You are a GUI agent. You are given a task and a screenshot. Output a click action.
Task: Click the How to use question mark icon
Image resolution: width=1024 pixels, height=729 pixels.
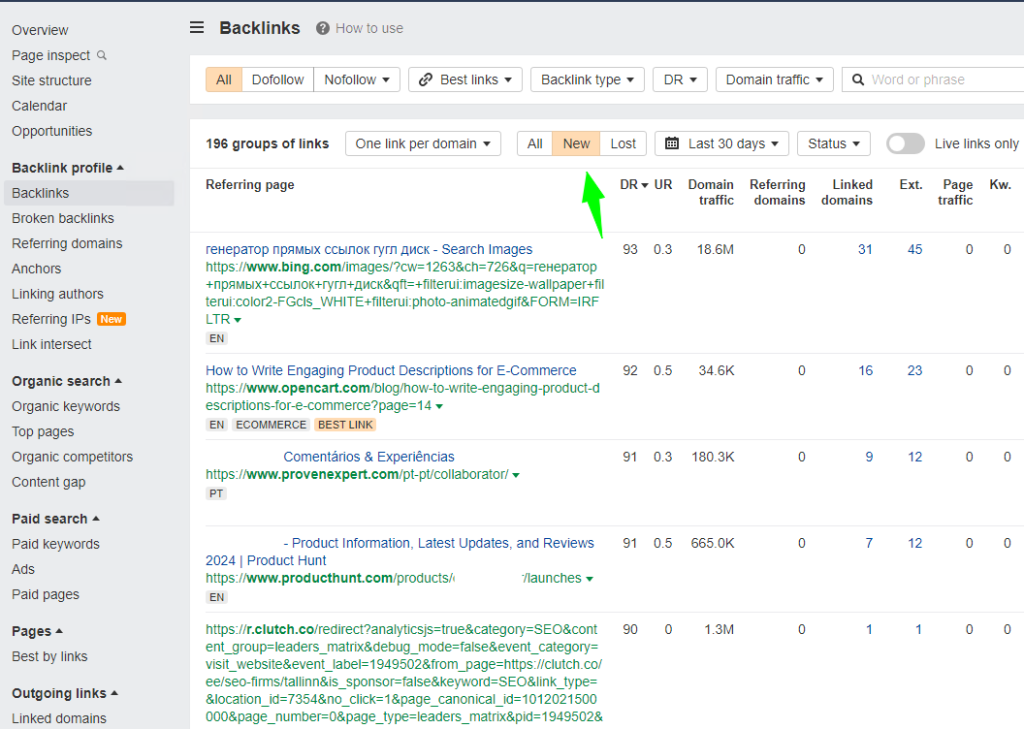323,28
